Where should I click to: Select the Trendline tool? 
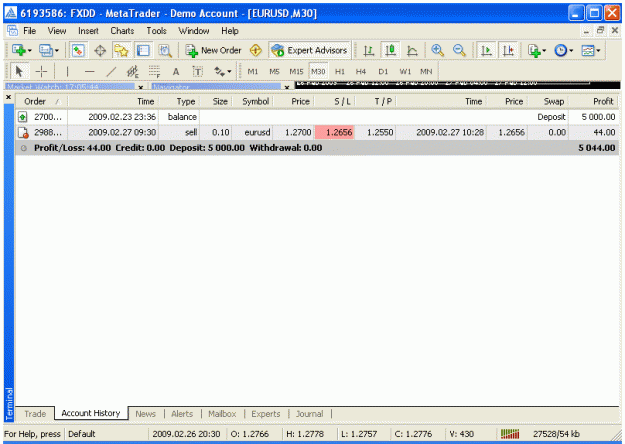(x=111, y=72)
